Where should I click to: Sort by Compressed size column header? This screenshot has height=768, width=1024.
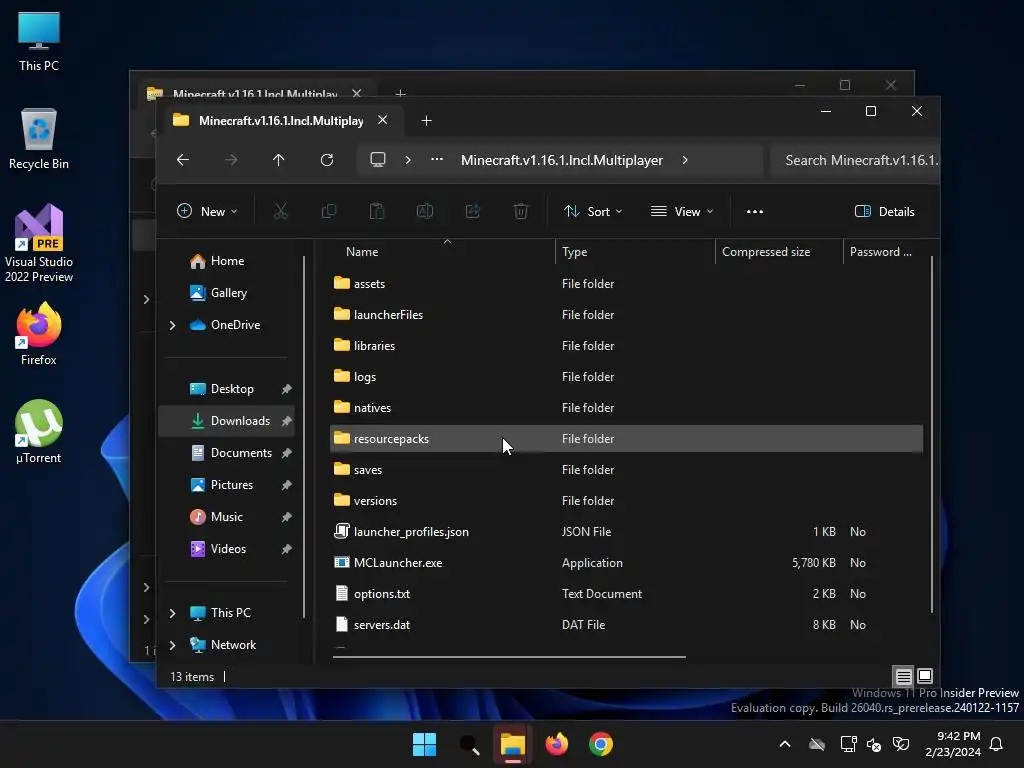[x=779, y=251]
